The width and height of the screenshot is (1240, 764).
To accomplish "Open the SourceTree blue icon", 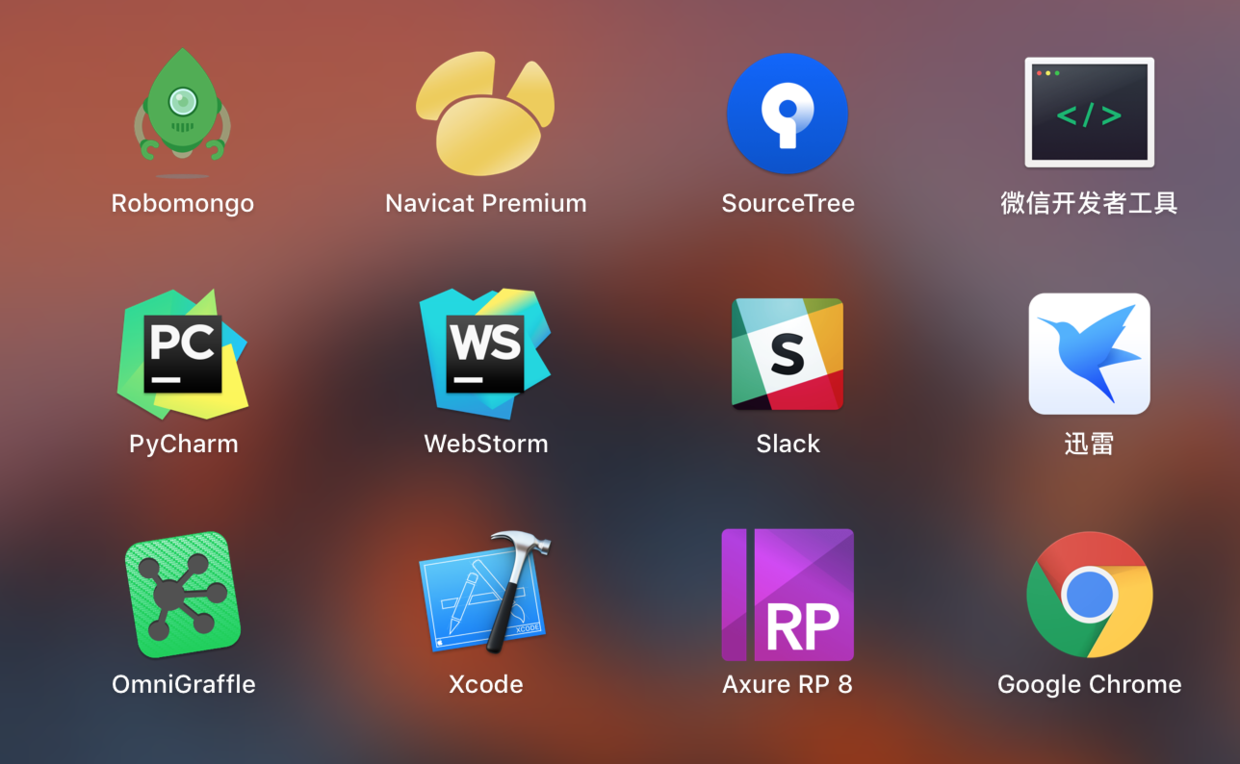I will tap(788, 113).
